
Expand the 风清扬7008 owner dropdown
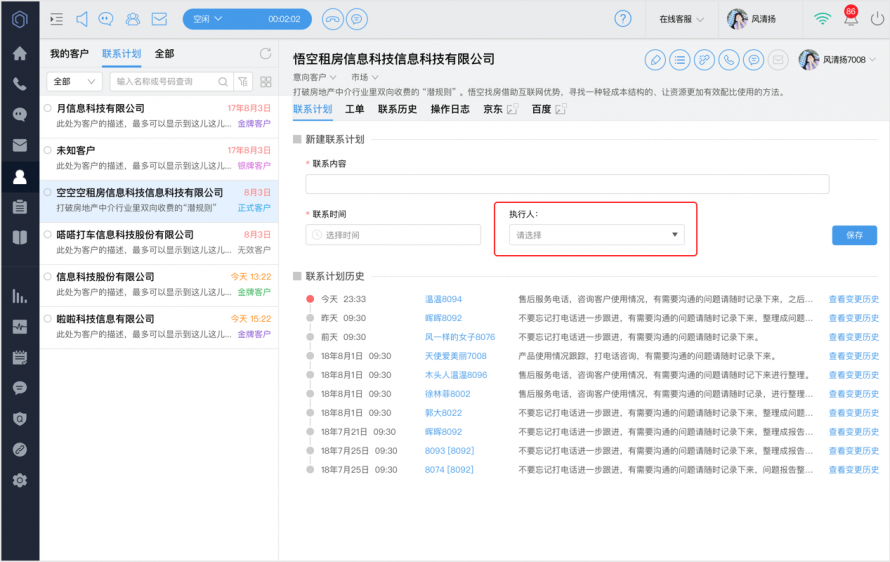click(x=837, y=60)
